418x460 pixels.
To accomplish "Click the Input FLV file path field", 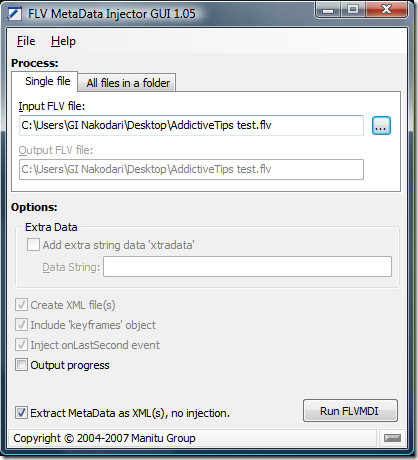I will click(191, 125).
